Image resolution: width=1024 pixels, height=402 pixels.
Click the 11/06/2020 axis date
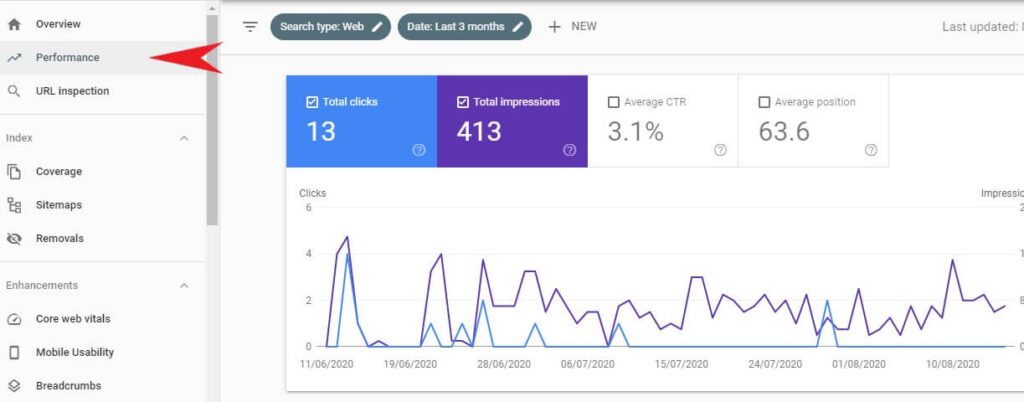click(327, 364)
